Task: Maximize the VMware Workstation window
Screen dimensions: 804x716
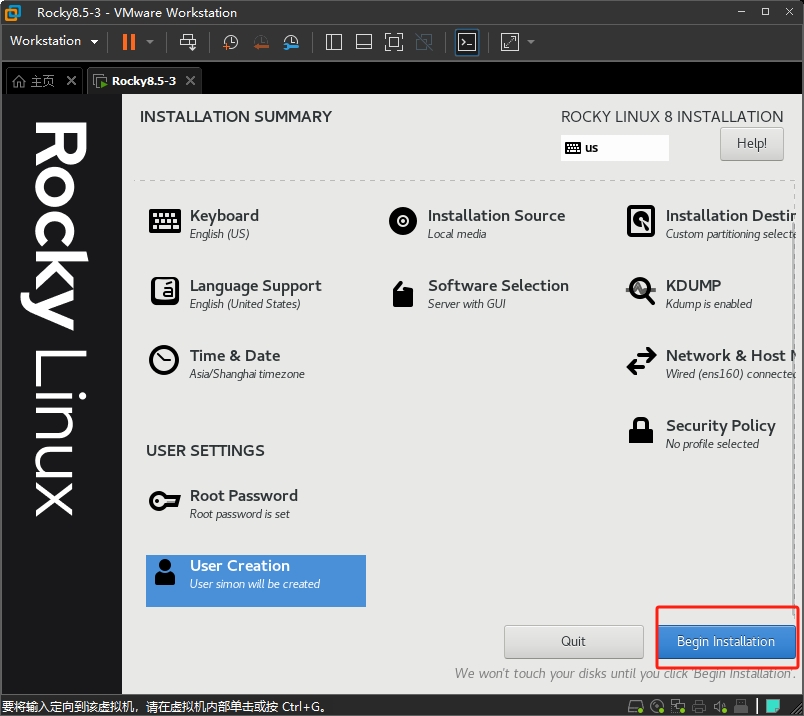Action: [766, 12]
